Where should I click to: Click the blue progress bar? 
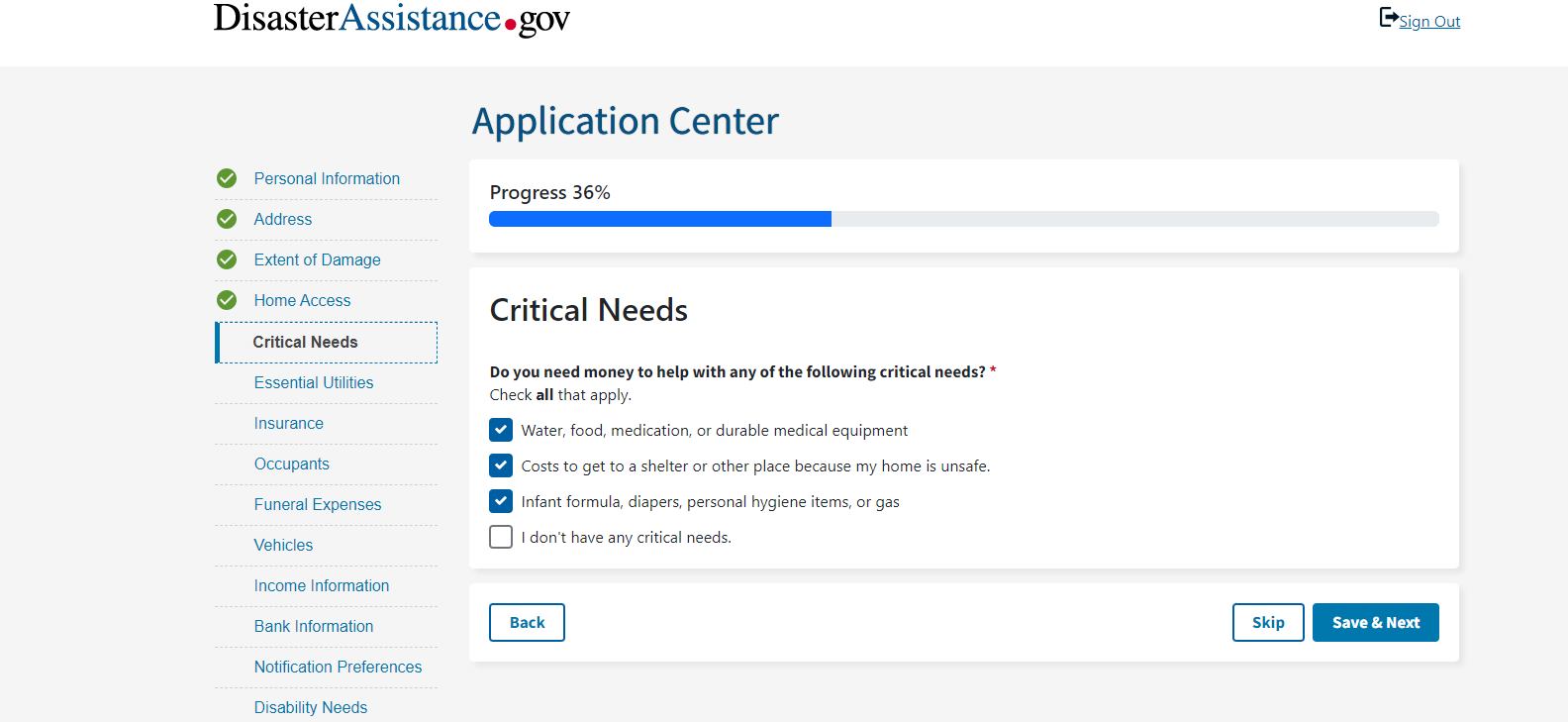pos(660,219)
